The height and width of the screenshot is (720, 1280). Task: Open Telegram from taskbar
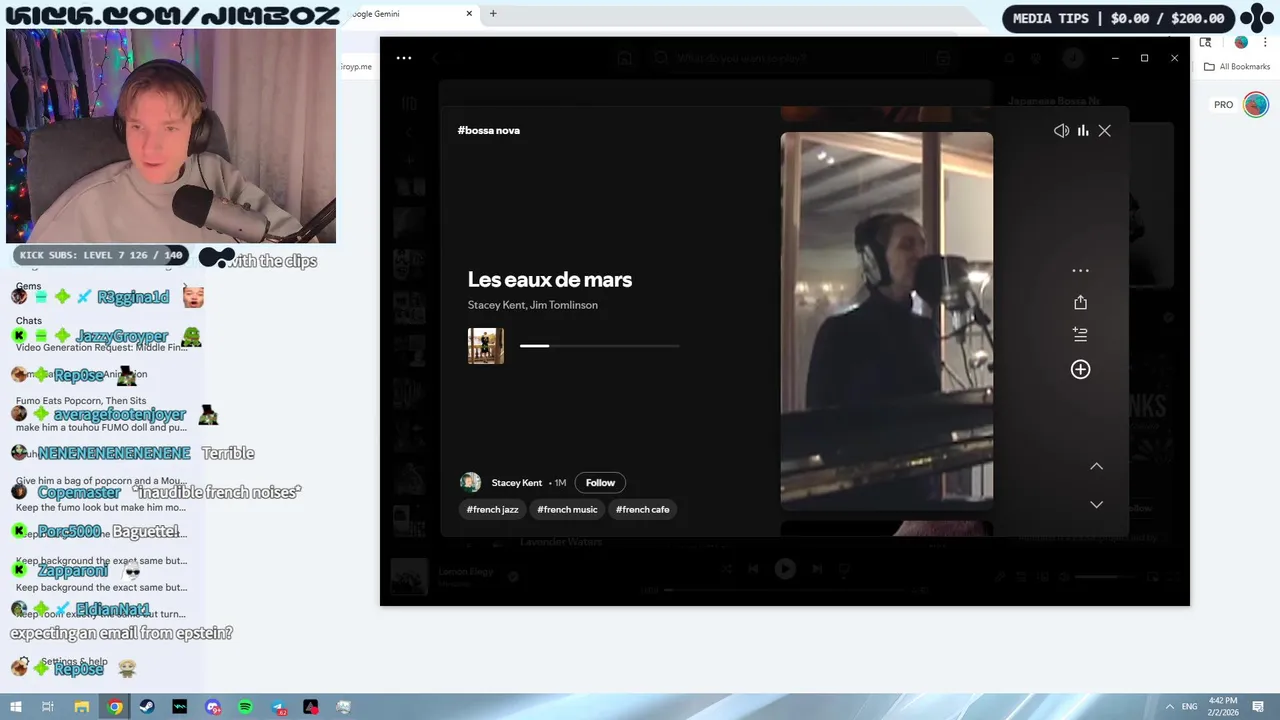pos(278,707)
